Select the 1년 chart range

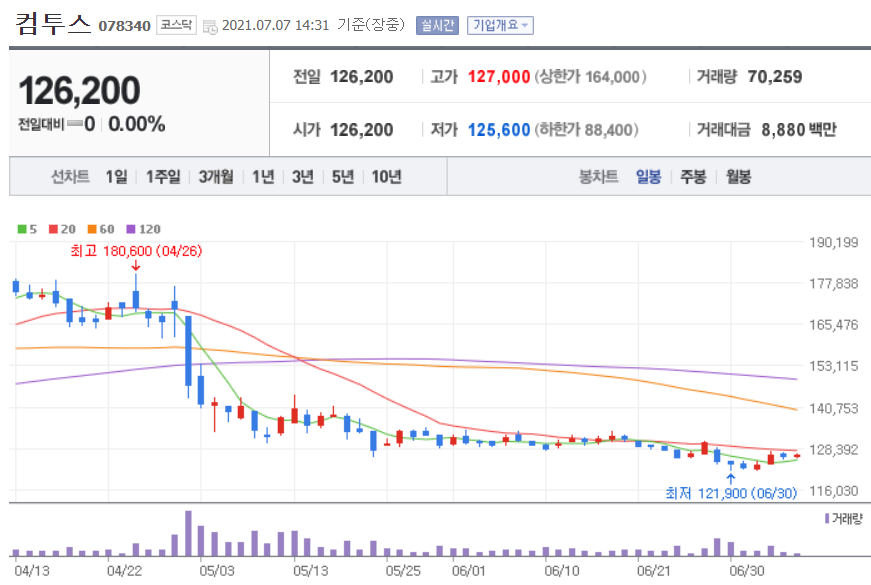pyautogui.click(x=263, y=177)
